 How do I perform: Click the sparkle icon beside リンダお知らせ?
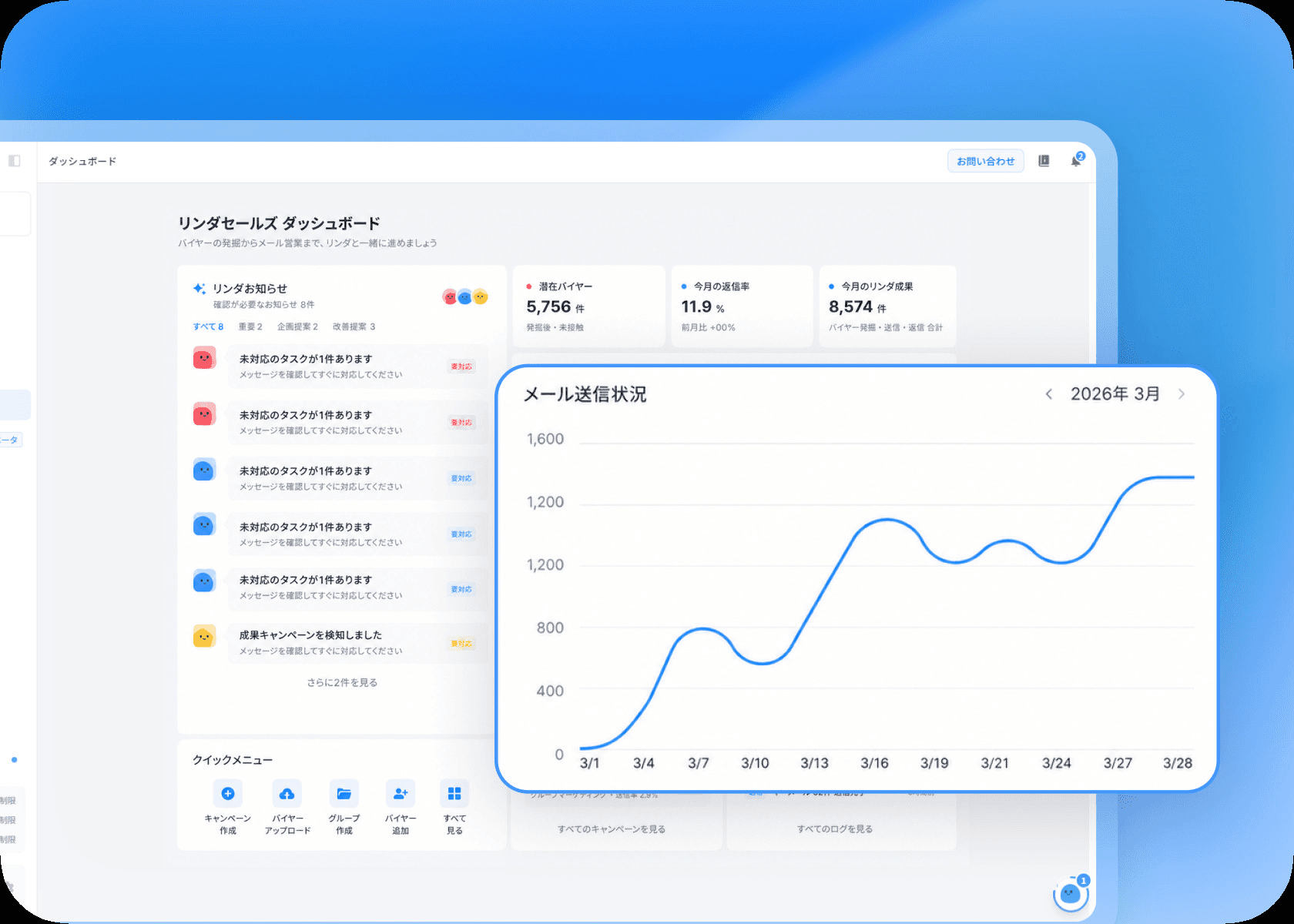pos(199,289)
